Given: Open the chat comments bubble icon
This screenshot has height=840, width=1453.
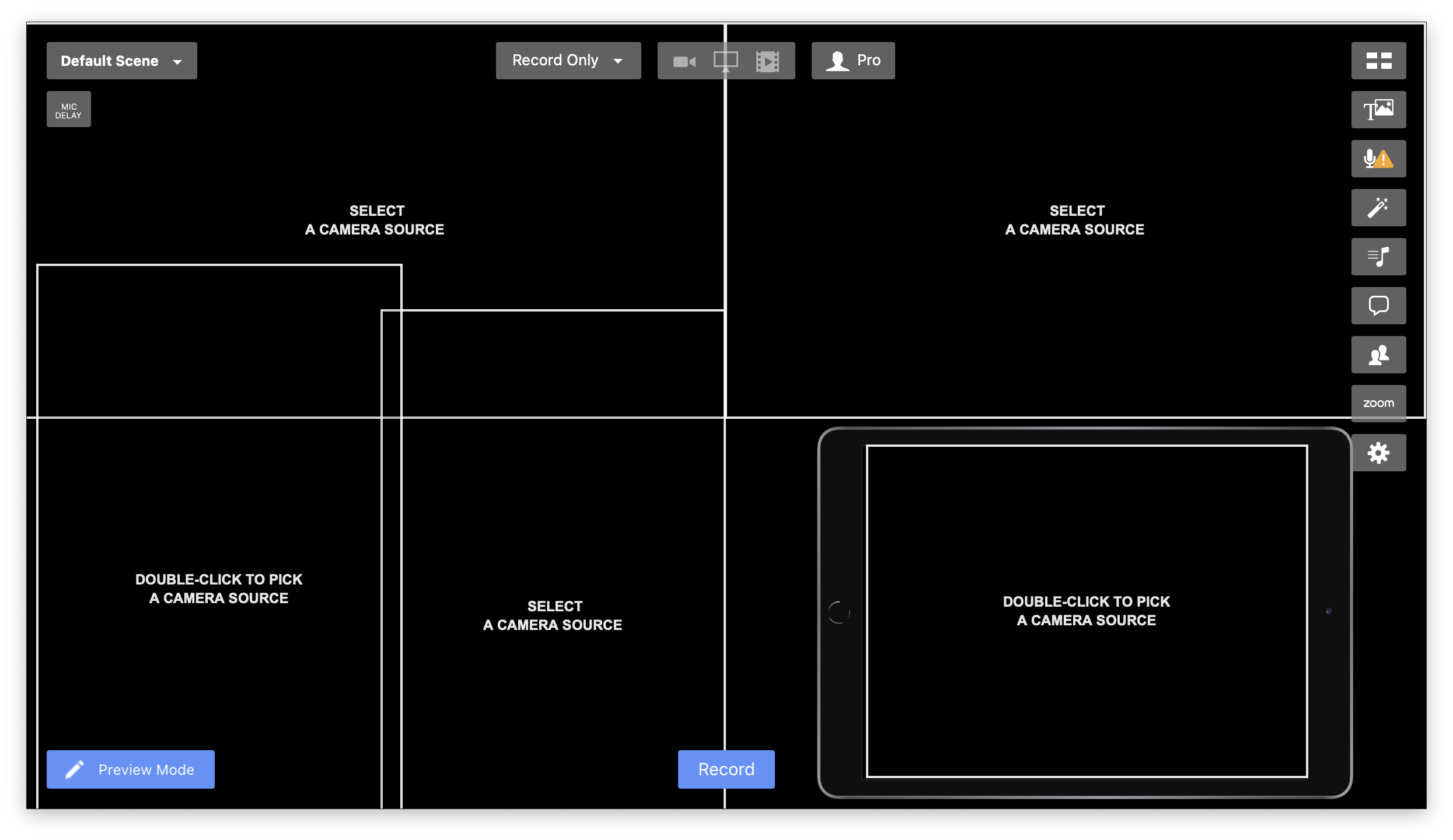Looking at the screenshot, I should [1378, 306].
